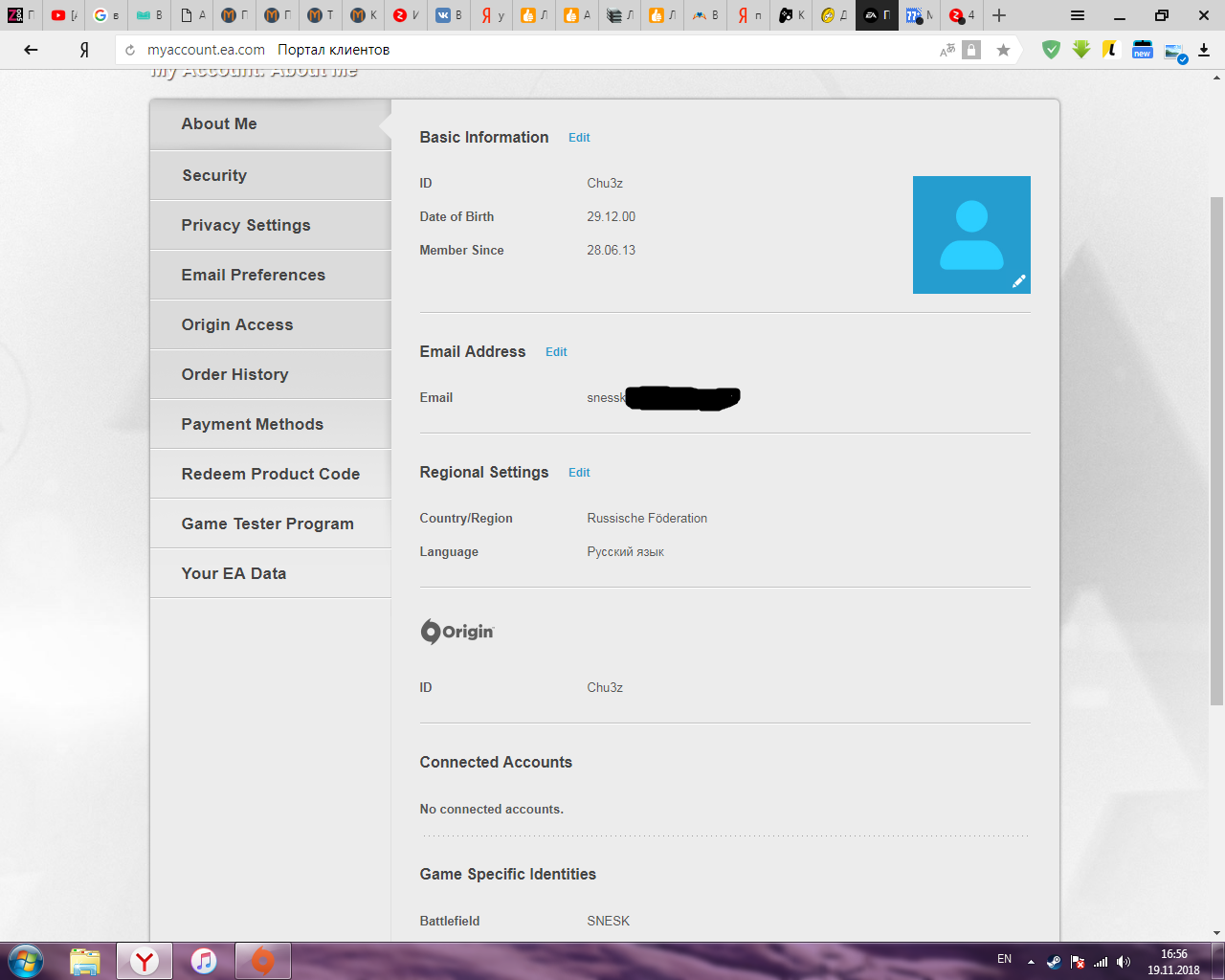Open the screenshot extension with blue checkmark

(1174, 52)
